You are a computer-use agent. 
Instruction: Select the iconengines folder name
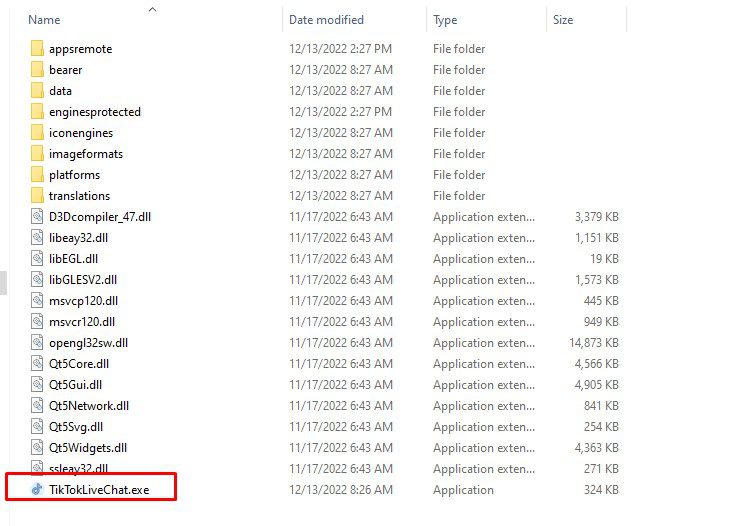81,133
